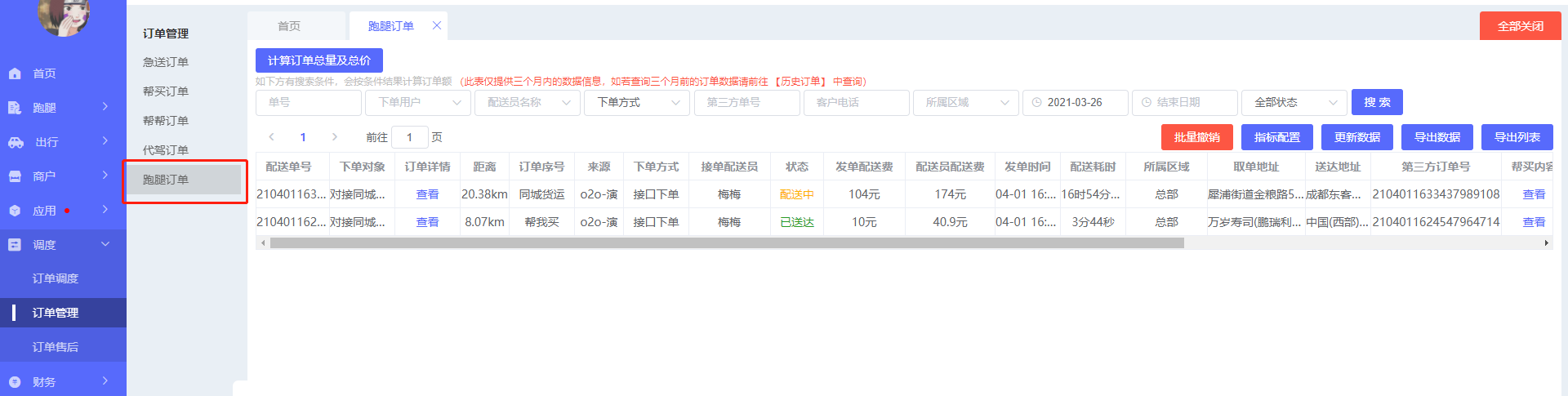Collapse the 调度 sidebar menu
The height and width of the screenshot is (396, 1568).
(x=105, y=244)
